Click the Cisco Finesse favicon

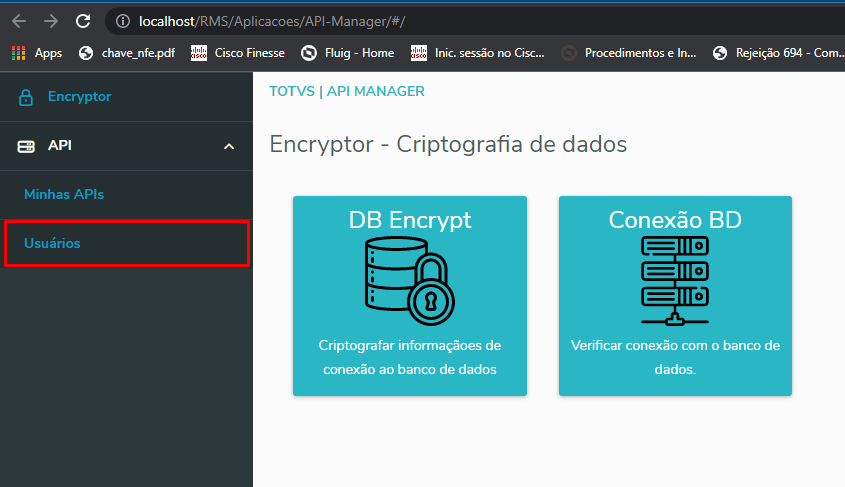pos(199,53)
